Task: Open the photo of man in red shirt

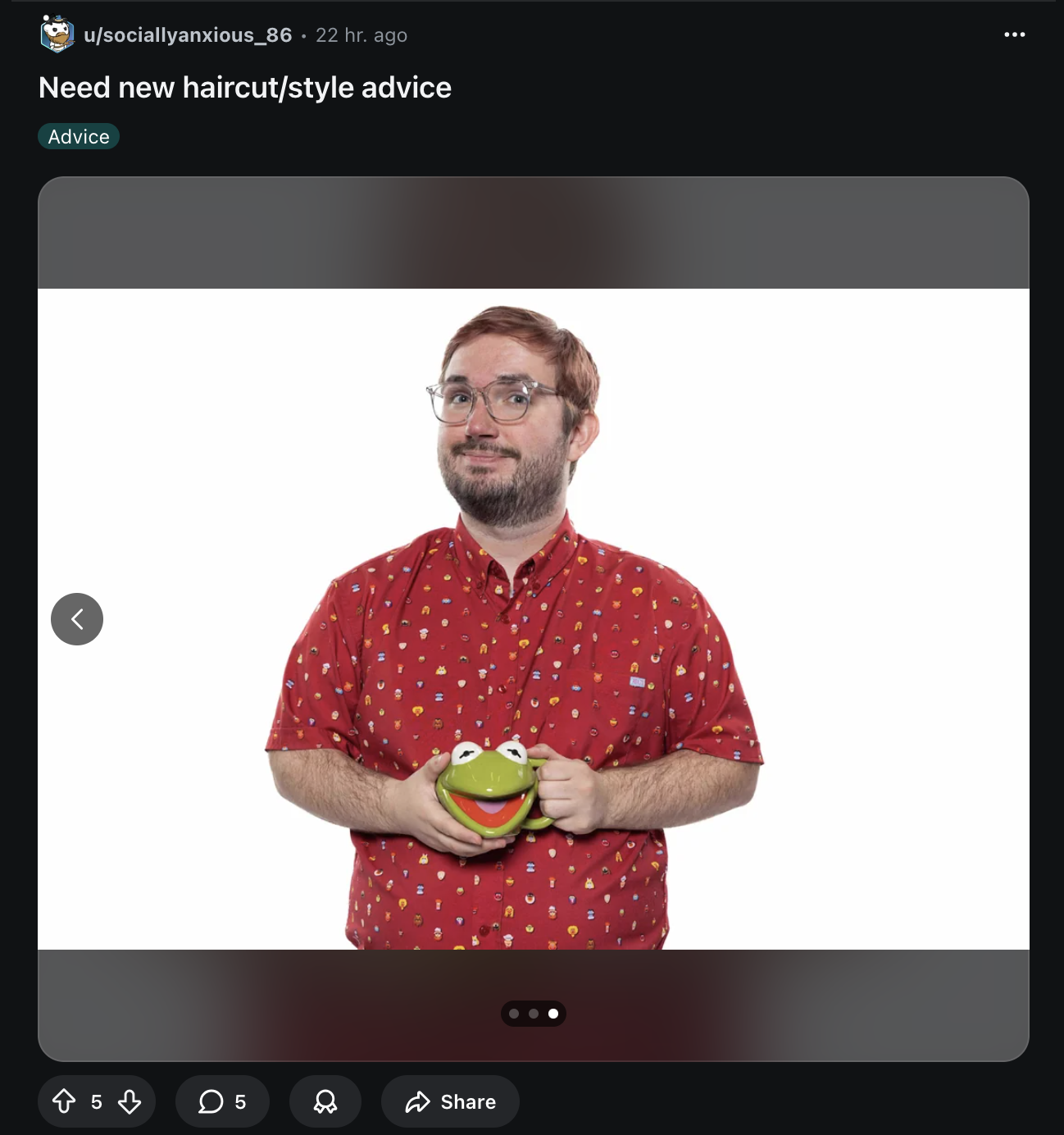Action: pyautogui.click(x=534, y=619)
